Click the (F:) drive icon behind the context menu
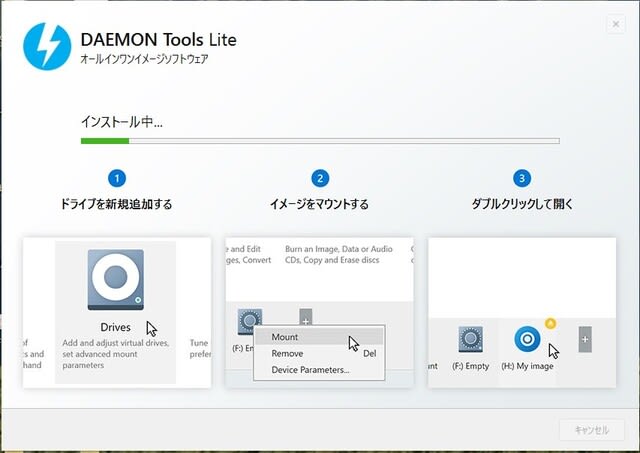 (x=249, y=320)
